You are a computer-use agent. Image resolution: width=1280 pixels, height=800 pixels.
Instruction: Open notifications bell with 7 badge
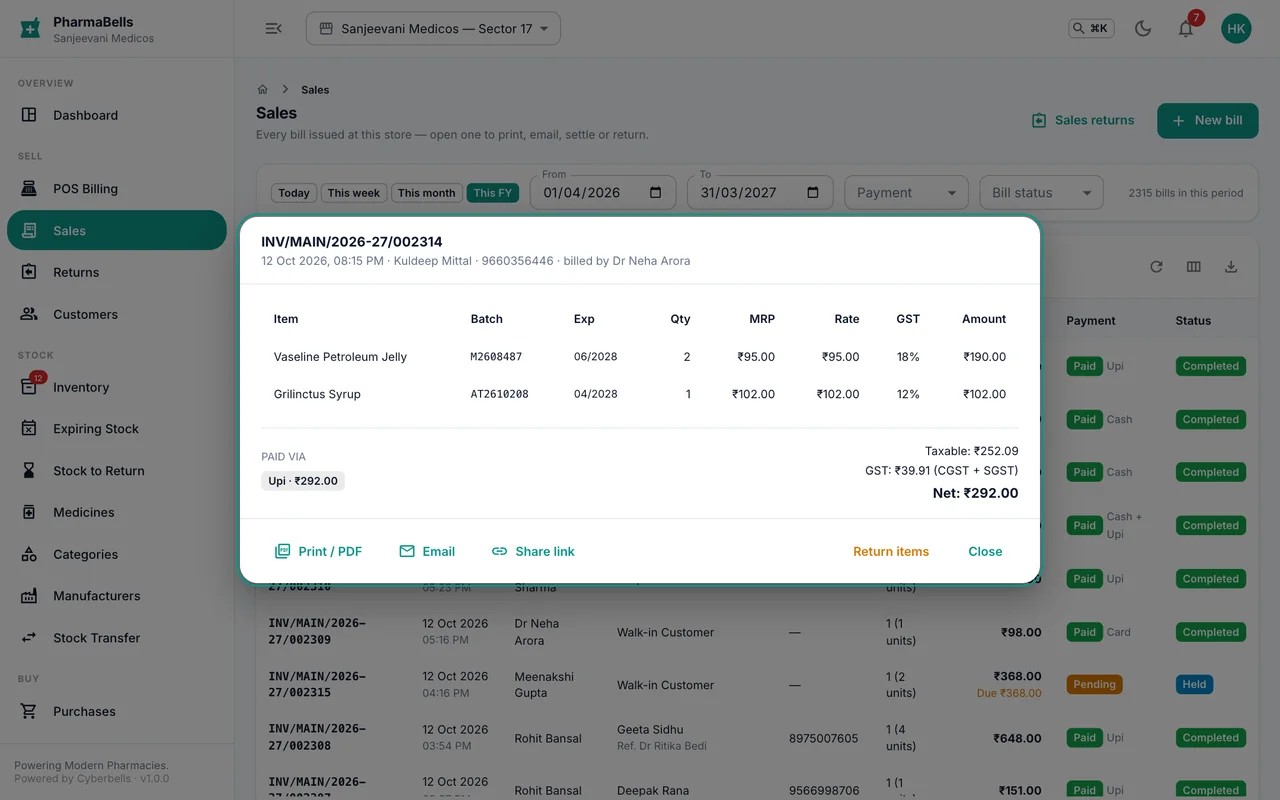pyautogui.click(x=1186, y=29)
